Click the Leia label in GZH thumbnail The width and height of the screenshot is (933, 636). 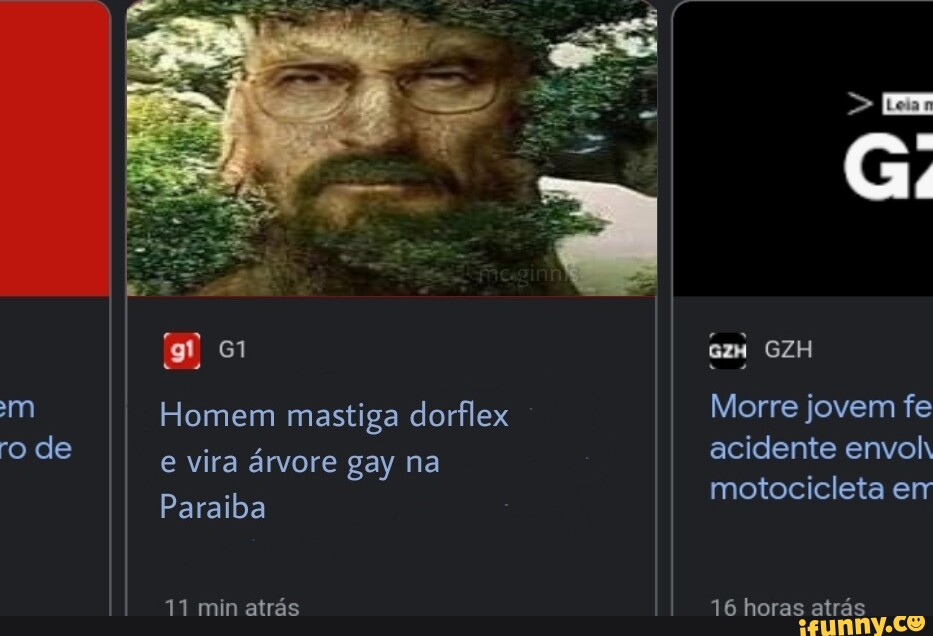pyautogui.click(x=907, y=105)
